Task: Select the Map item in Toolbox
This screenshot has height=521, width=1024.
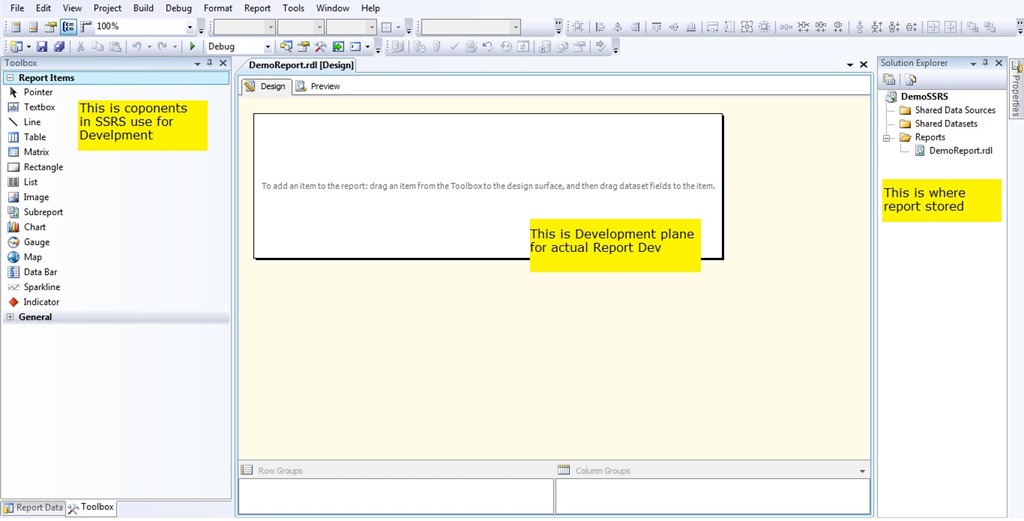Action: (32, 257)
